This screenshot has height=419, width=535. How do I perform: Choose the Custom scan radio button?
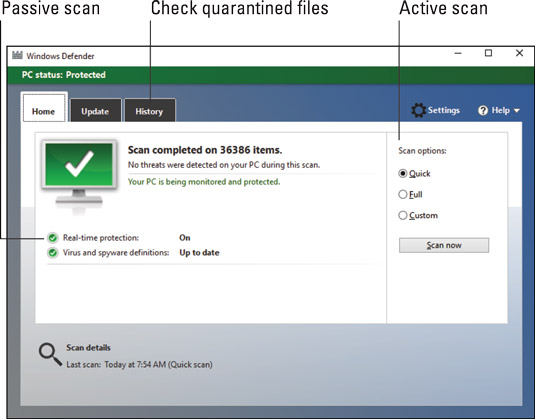[403, 215]
